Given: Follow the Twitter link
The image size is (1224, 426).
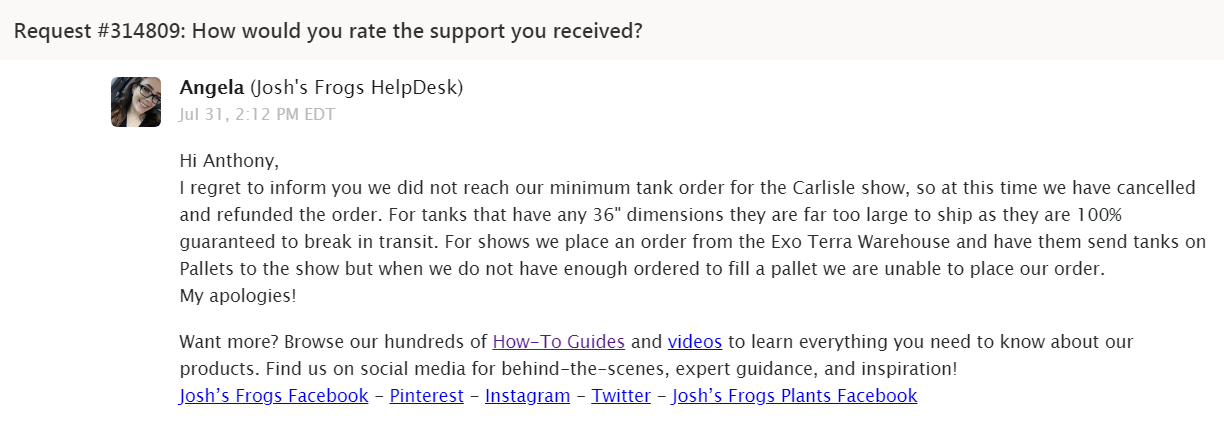Looking at the screenshot, I should click(621, 396).
